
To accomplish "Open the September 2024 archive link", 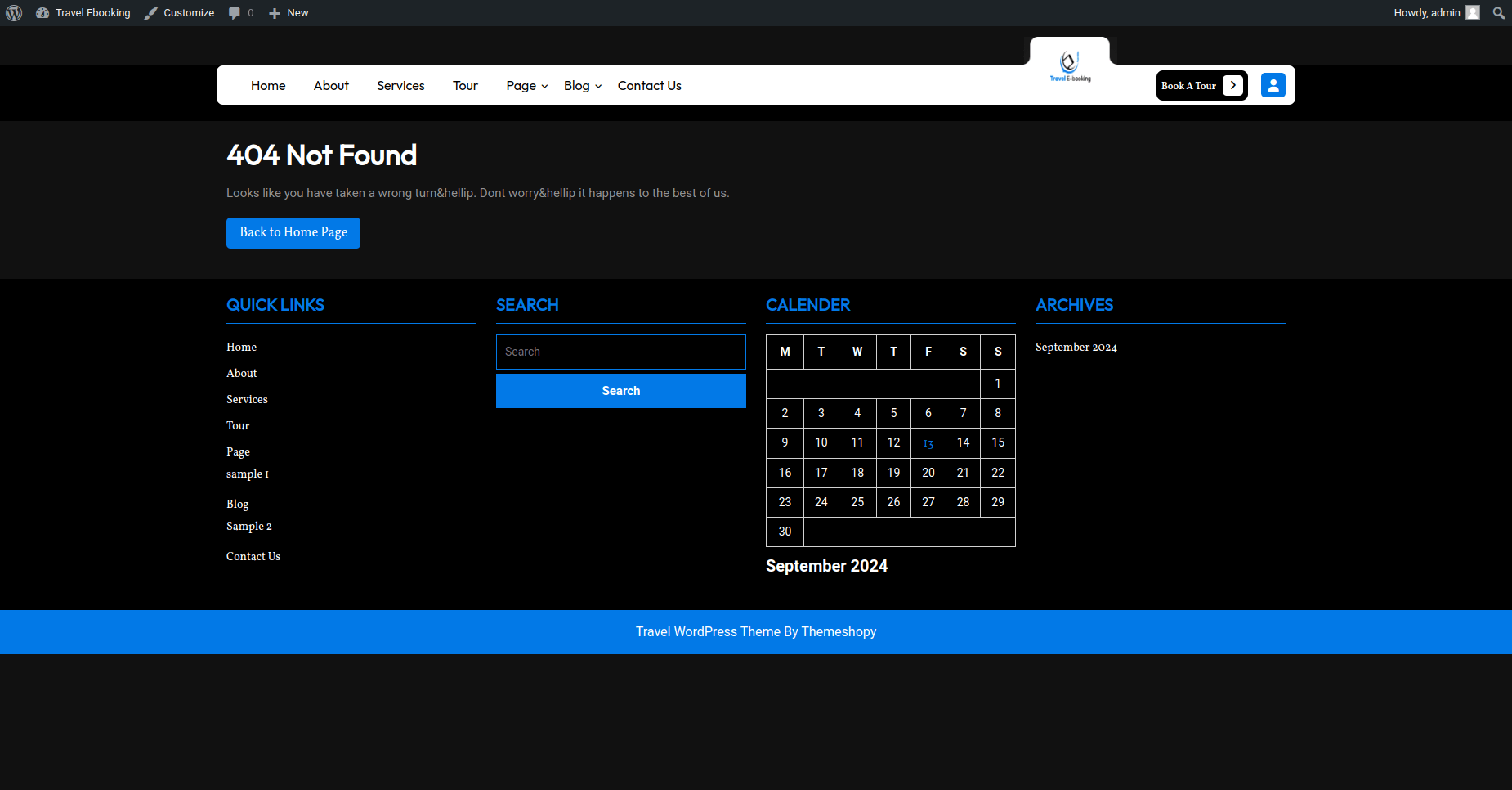I will [x=1076, y=348].
